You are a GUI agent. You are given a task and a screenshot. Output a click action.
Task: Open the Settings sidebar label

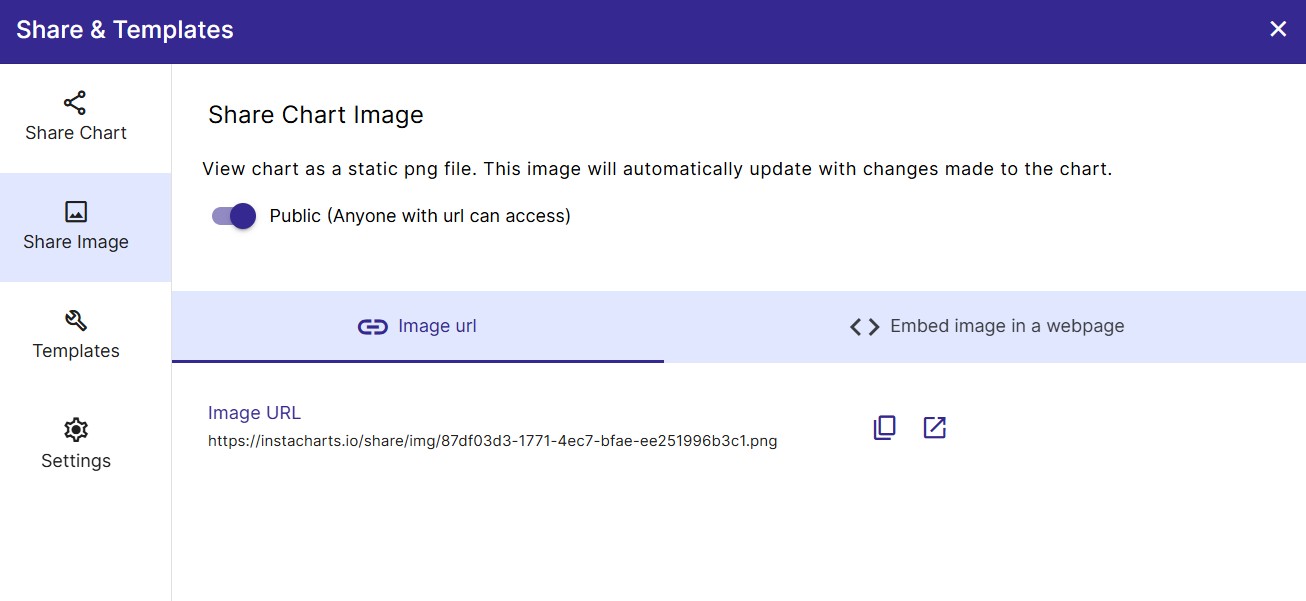[76, 461]
